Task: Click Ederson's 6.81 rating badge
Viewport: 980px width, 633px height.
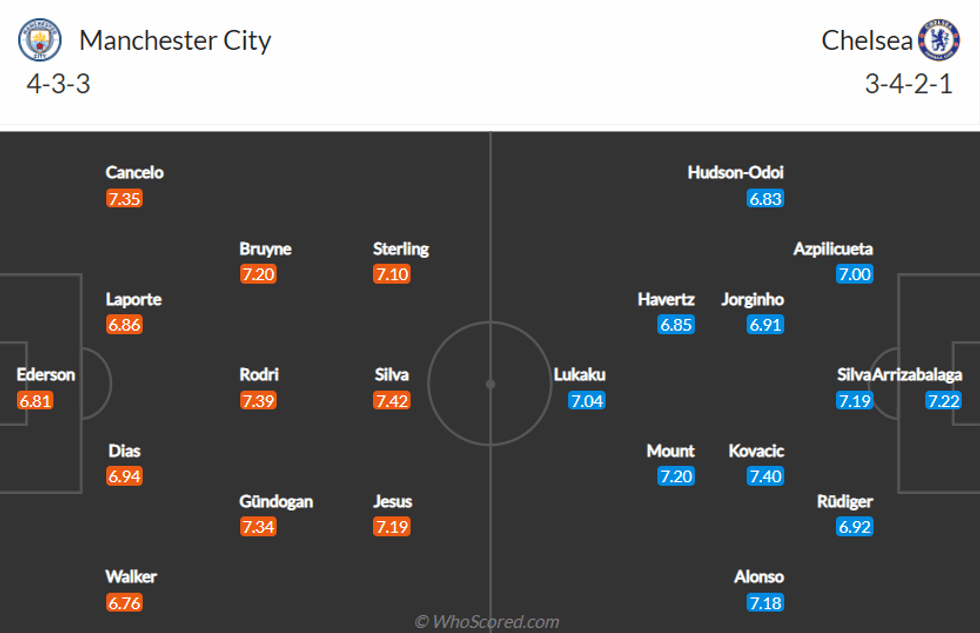Action: tap(35, 401)
